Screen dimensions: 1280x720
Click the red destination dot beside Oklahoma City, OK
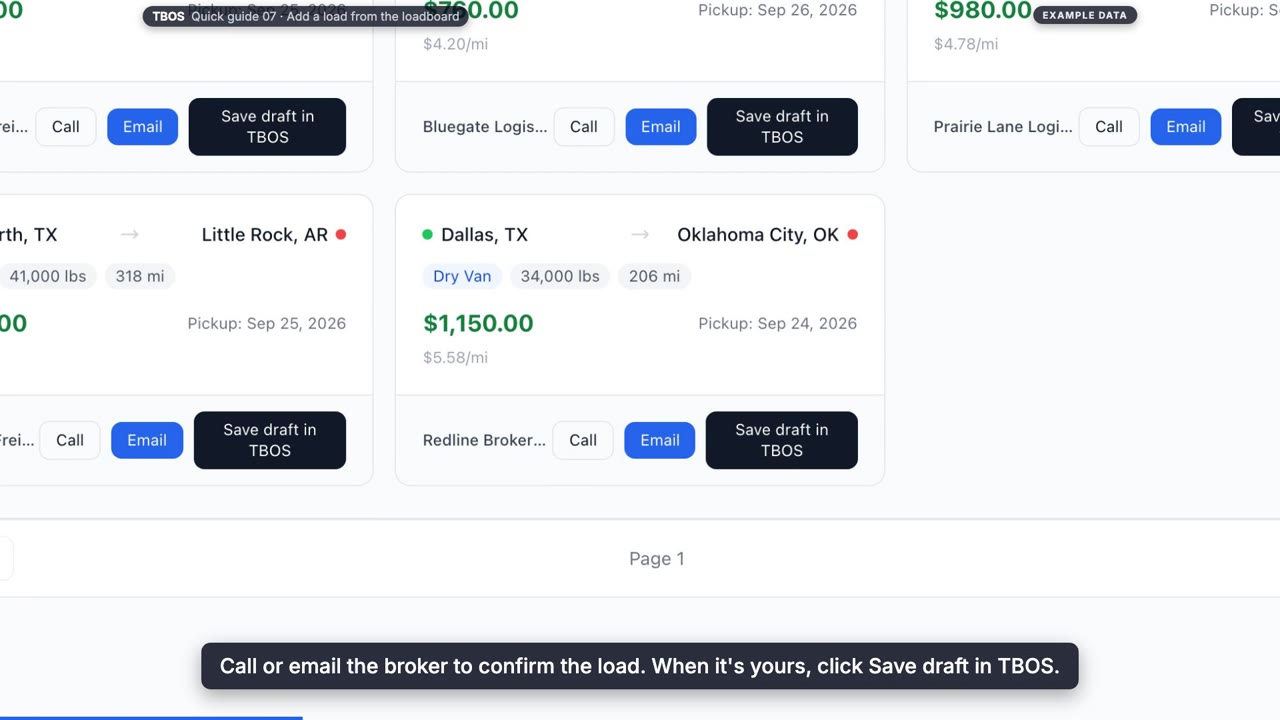click(x=852, y=235)
